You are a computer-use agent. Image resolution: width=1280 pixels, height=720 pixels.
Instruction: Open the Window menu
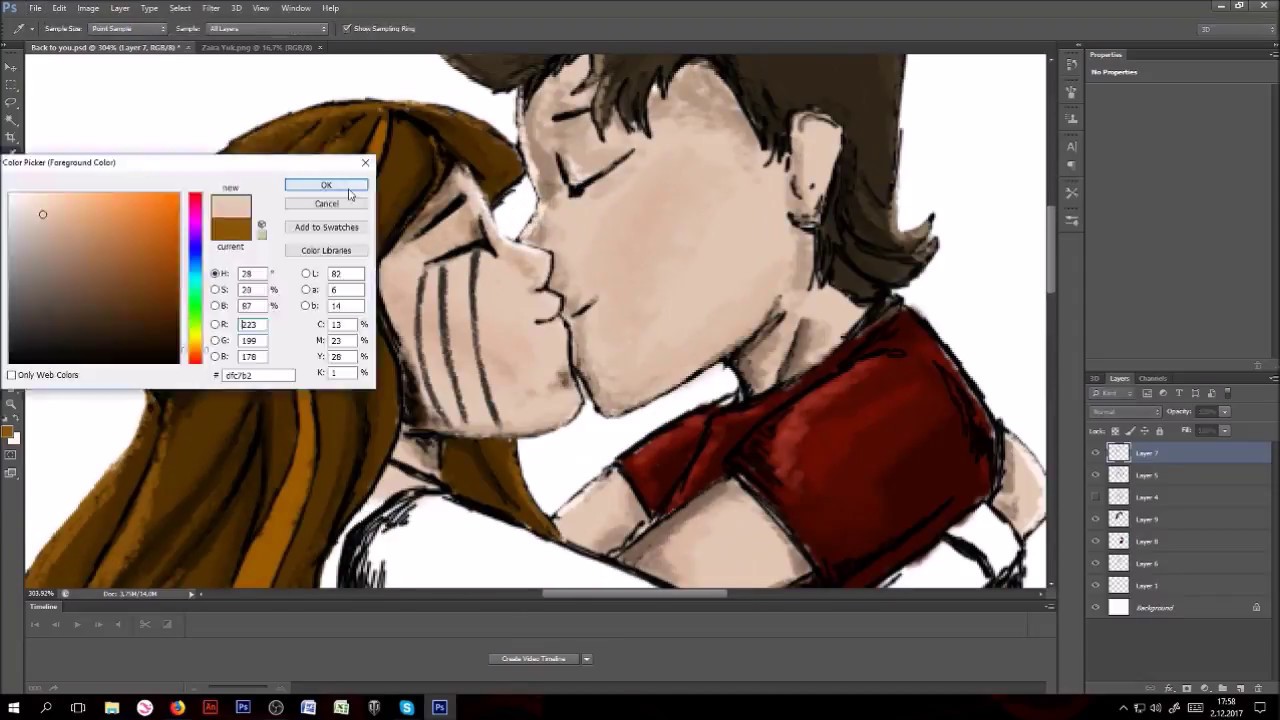click(x=295, y=8)
